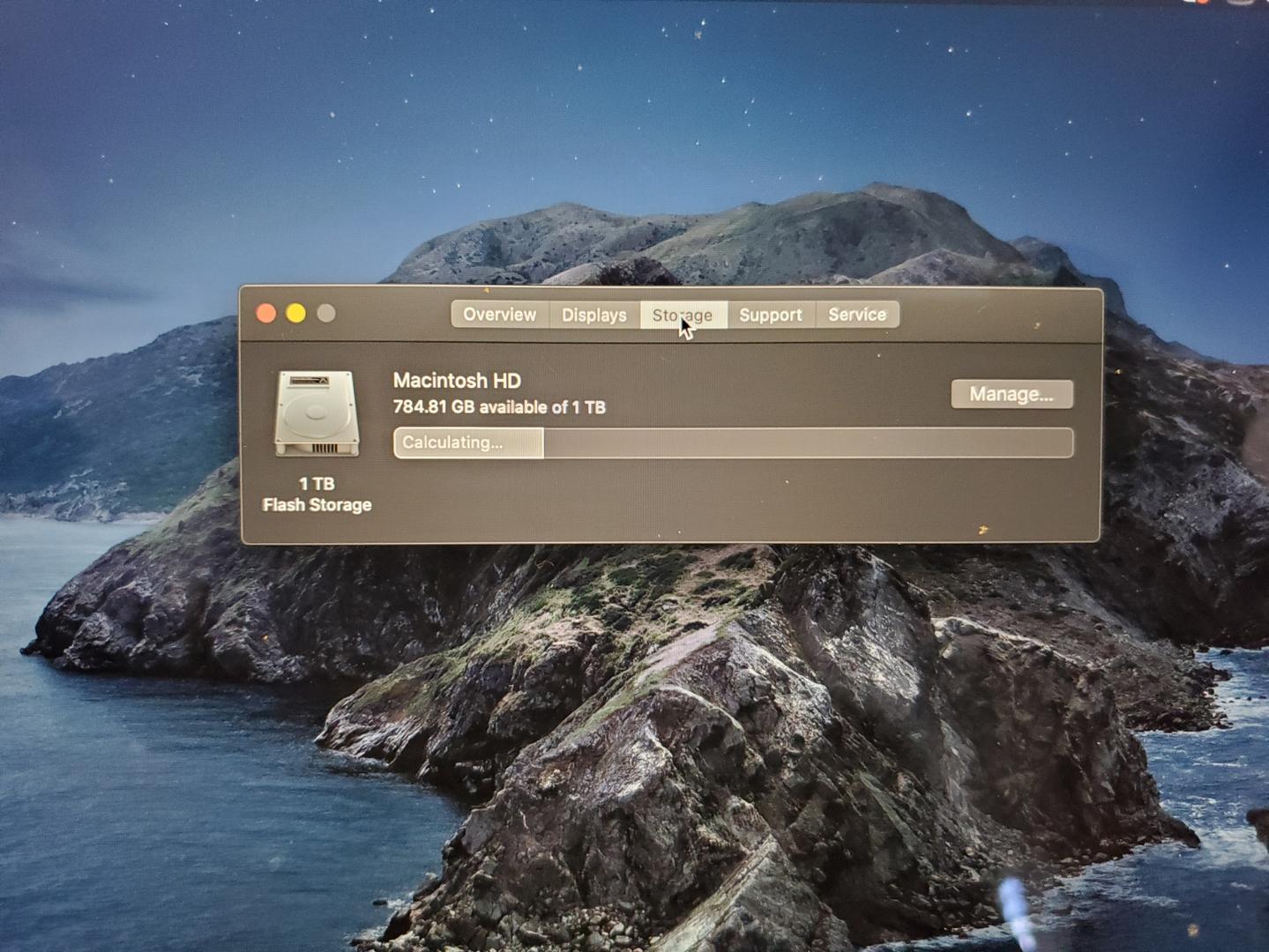Click the 784.81 GB available text
Screen dimensions: 1269x952
[499, 407]
